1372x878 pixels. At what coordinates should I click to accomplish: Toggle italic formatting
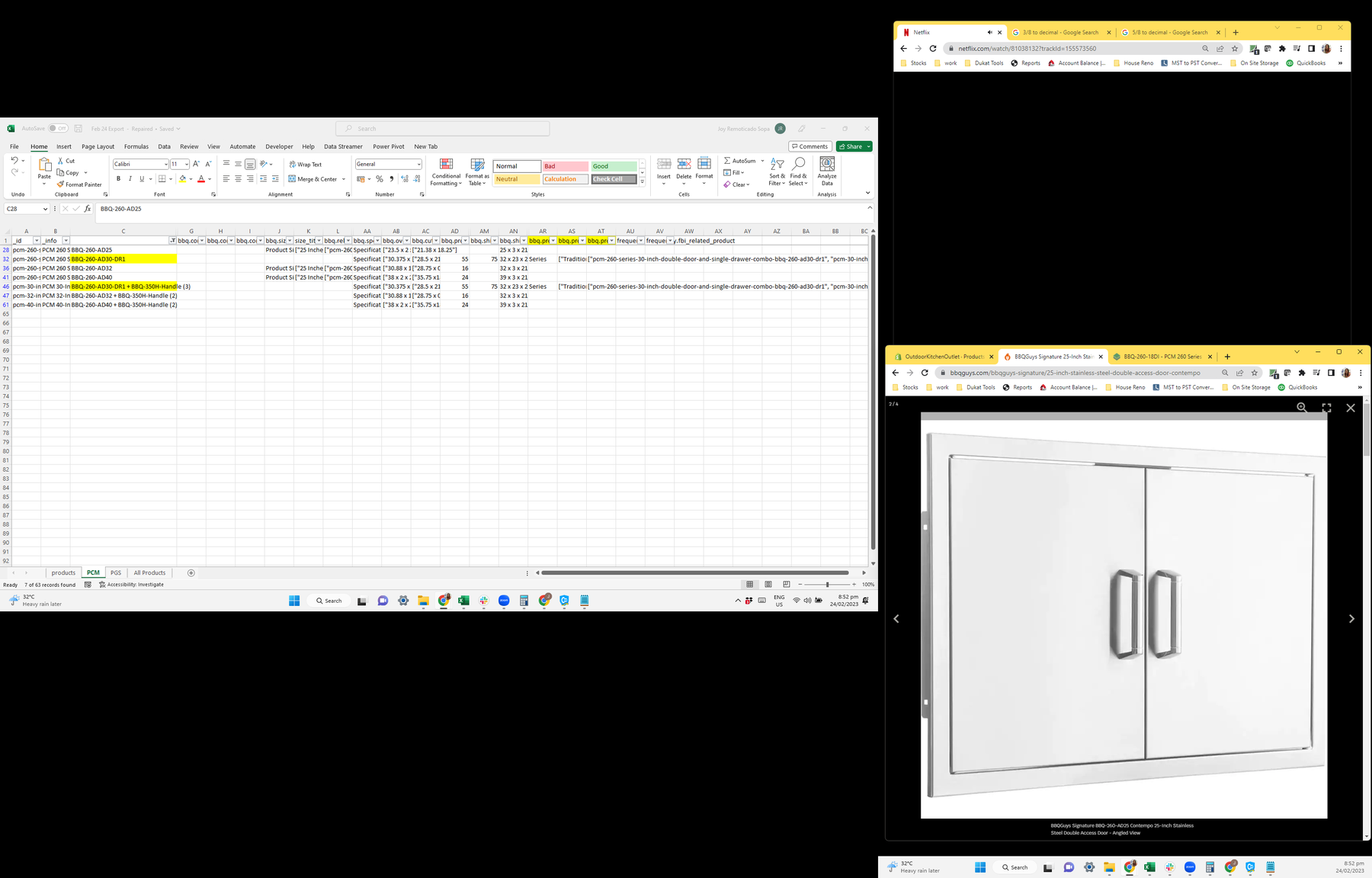130,179
